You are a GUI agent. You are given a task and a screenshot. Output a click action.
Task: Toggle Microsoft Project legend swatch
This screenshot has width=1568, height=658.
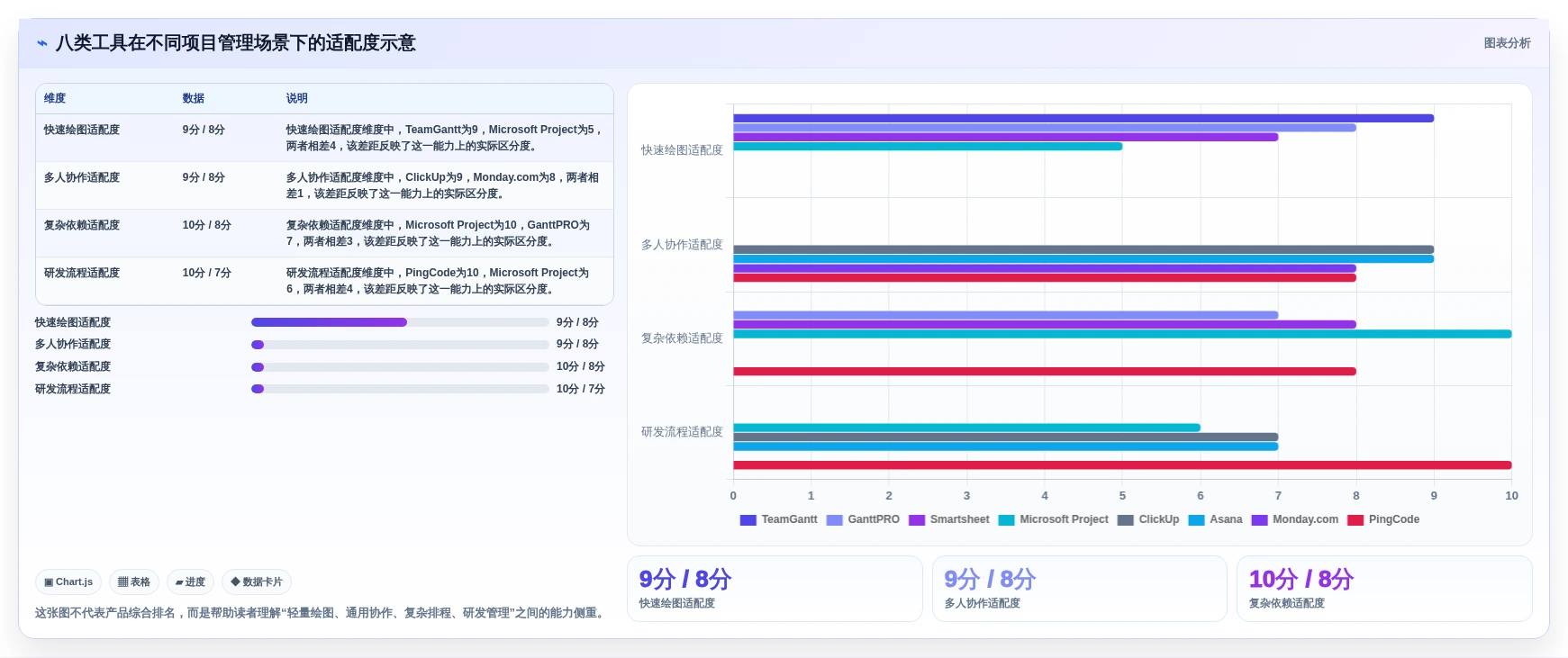[1007, 520]
